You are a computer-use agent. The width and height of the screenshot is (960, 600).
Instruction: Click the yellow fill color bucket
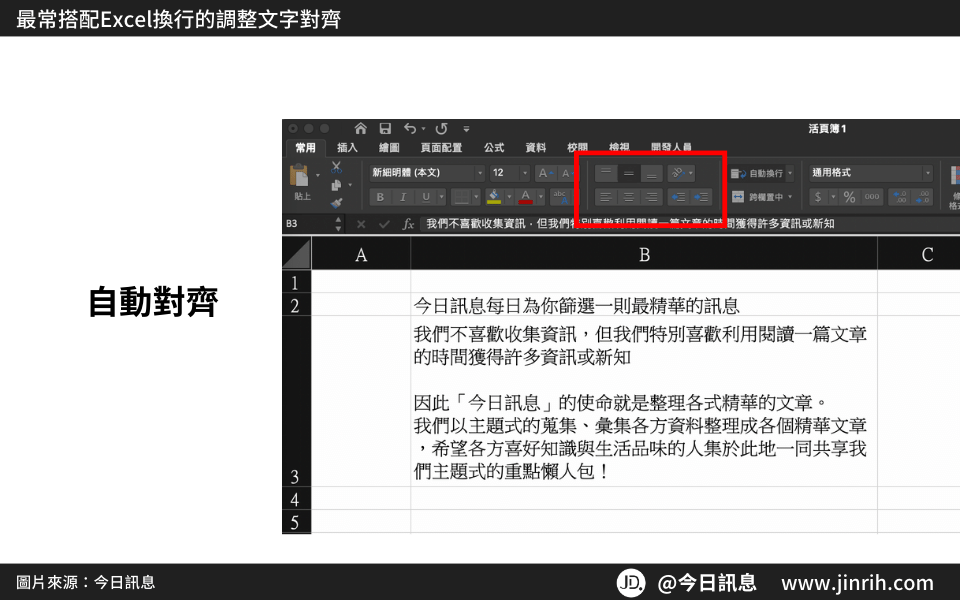[x=493, y=197]
